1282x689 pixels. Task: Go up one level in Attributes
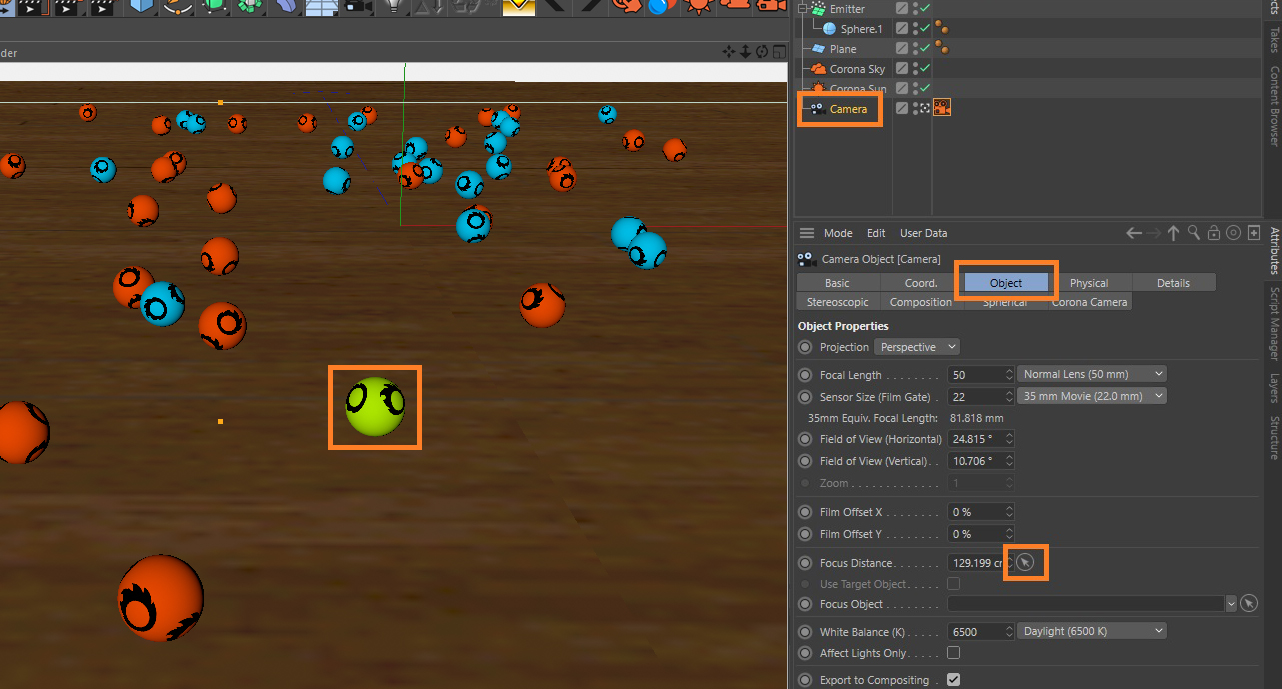(x=1174, y=233)
